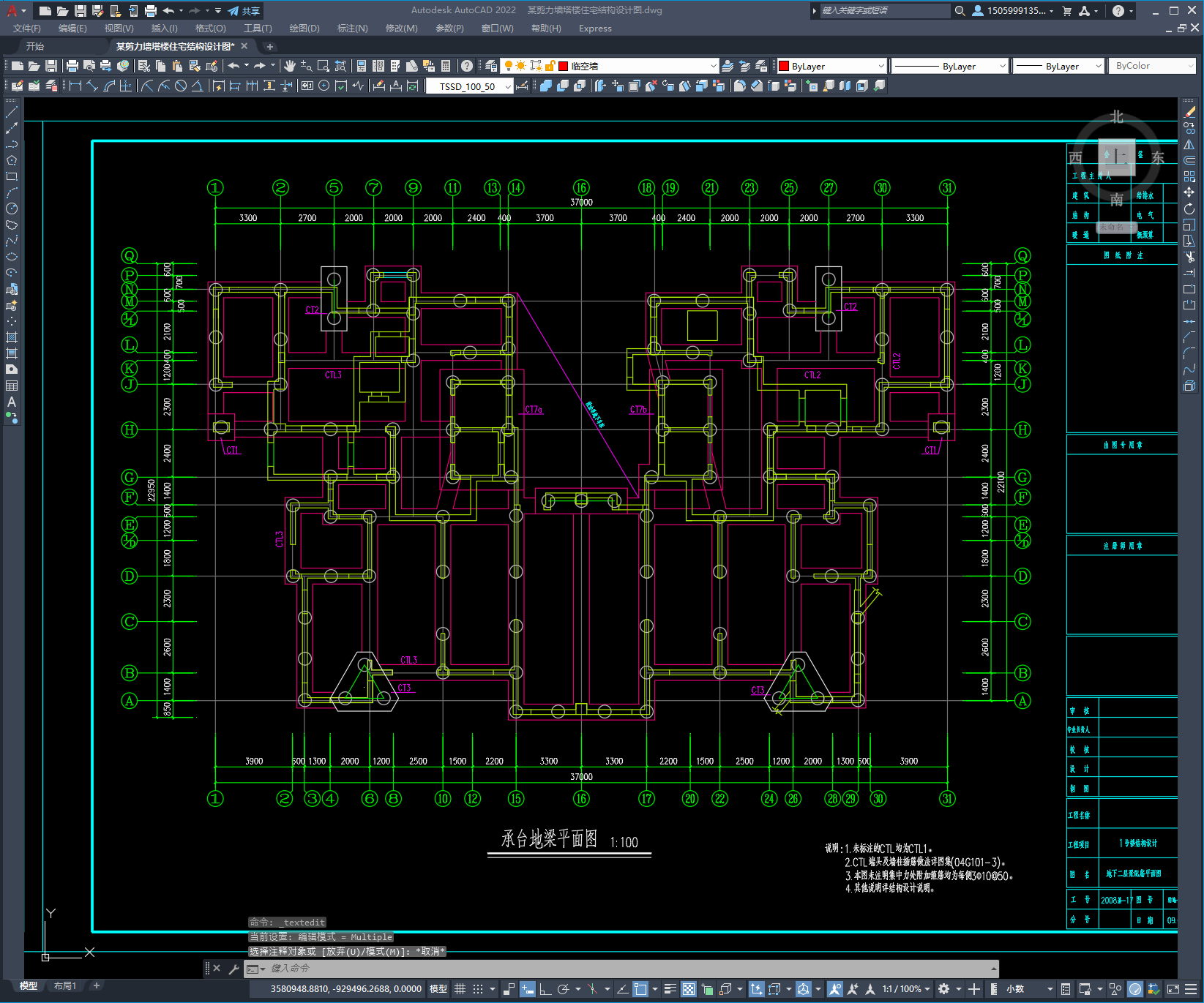Screen dimensions: 1204x1003
Task: Open the Express menu
Action: (x=595, y=28)
